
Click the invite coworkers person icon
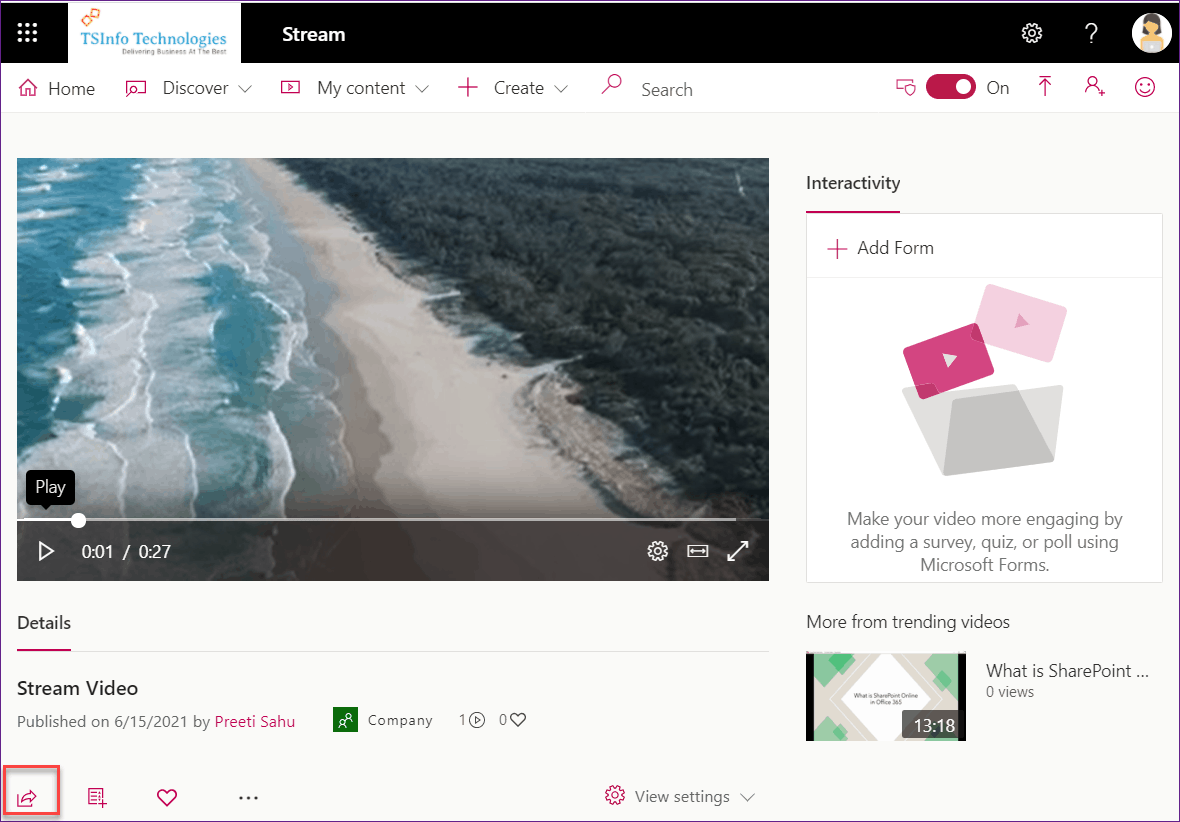pyautogui.click(x=1095, y=86)
